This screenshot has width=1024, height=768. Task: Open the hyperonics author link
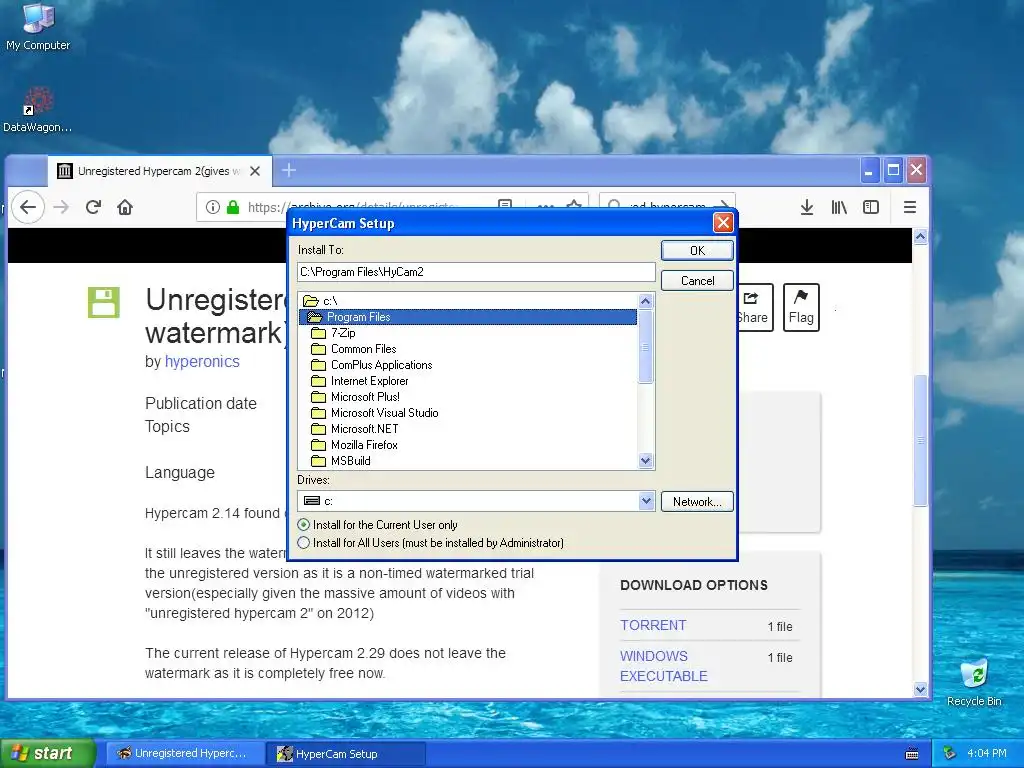click(202, 362)
